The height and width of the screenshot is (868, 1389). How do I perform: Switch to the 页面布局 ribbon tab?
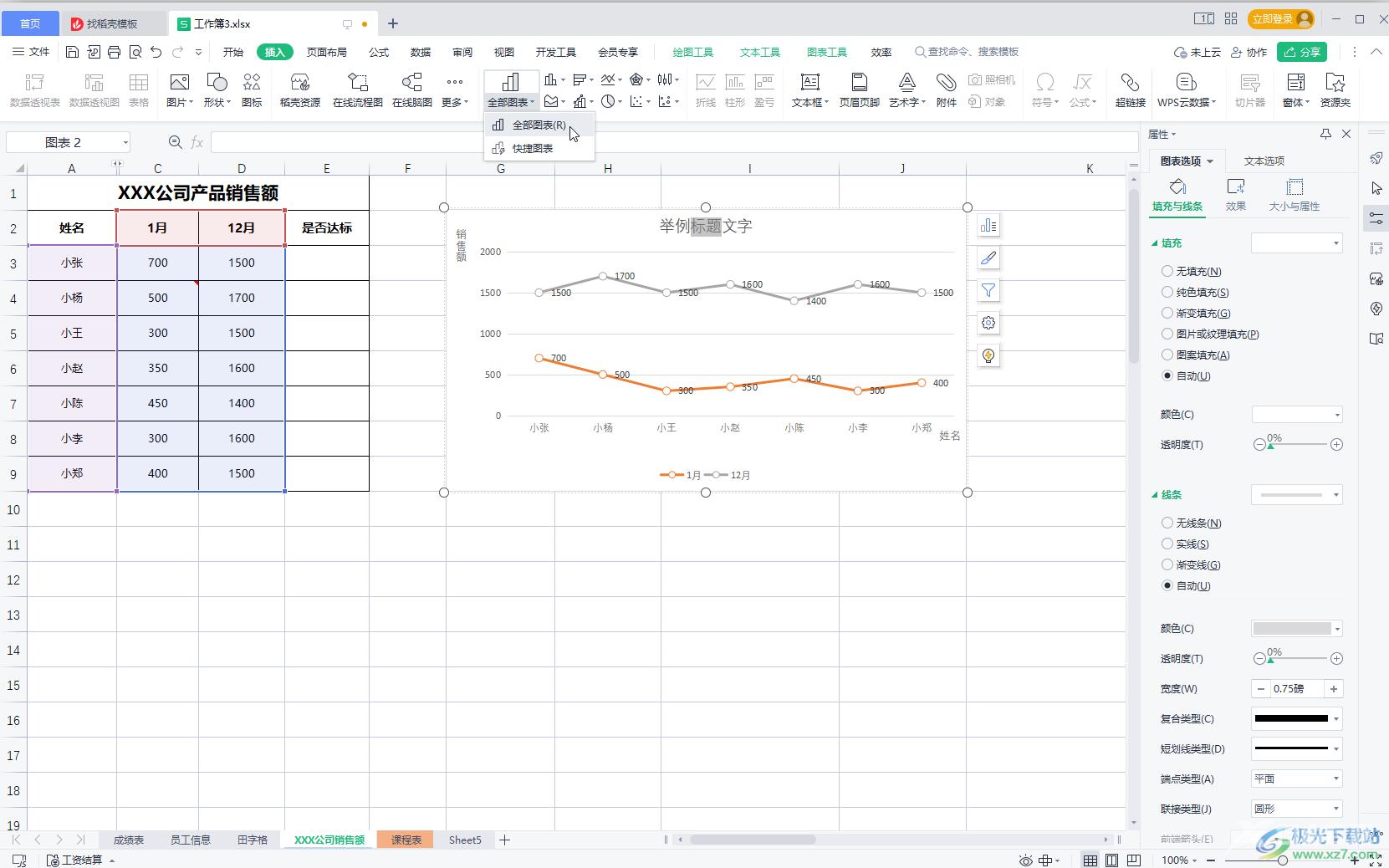click(326, 52)
